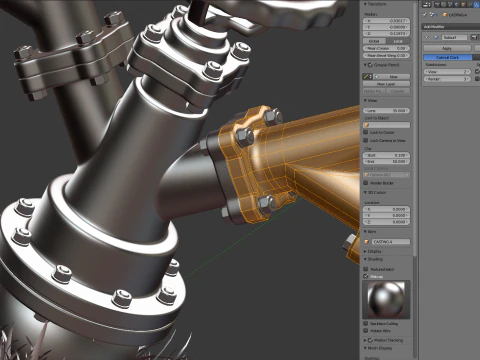This screenshot has height=360, width=480.
Task: Open the Constraints properties tab icon
Action: click(469, 4)
